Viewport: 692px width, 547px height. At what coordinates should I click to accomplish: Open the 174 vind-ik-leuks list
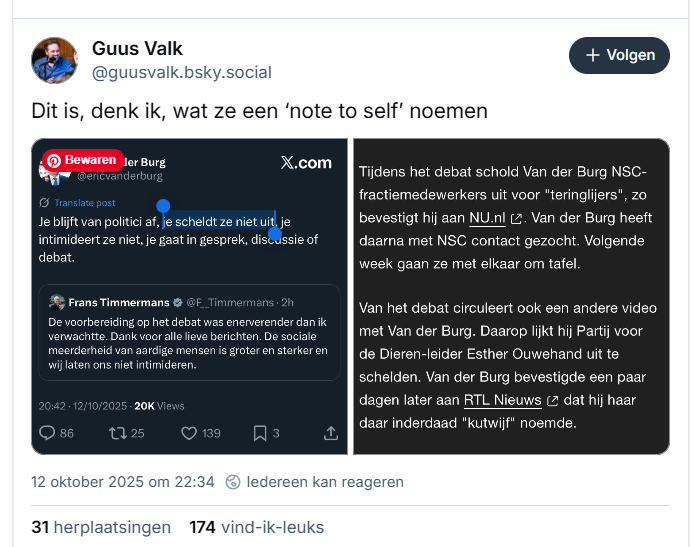(x=256, y=527)
